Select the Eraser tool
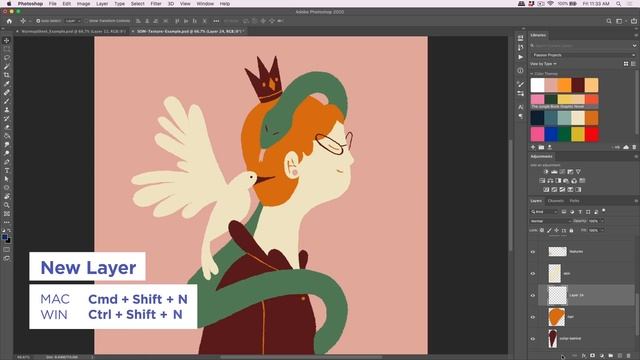Image resolution: width=640 pixels, height=360 pixels. point(7,127)
